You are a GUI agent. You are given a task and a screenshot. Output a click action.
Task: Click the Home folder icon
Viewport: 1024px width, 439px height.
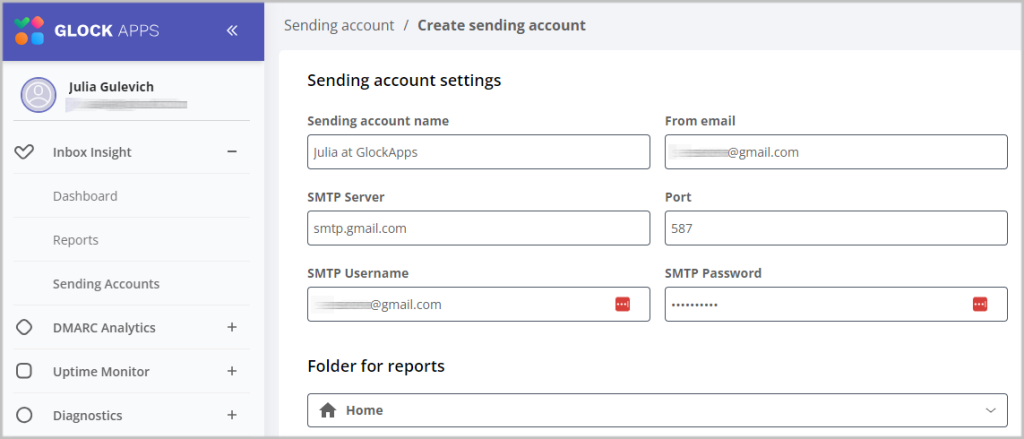(x=328, y=410)
